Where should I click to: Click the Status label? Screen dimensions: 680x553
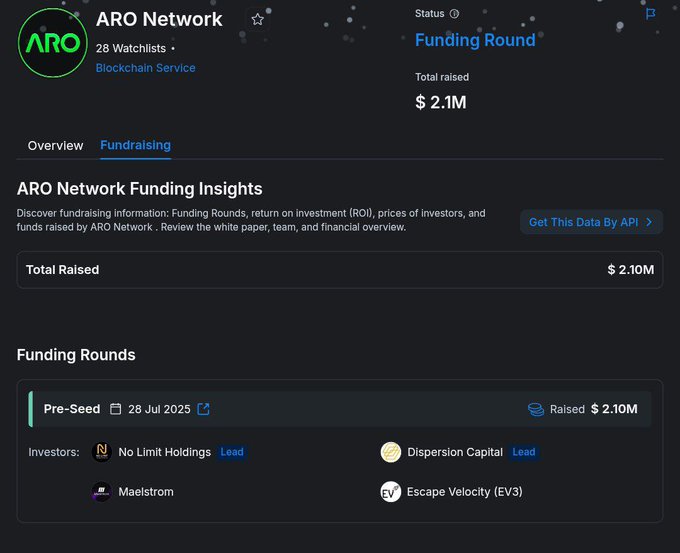click(430, 13)
